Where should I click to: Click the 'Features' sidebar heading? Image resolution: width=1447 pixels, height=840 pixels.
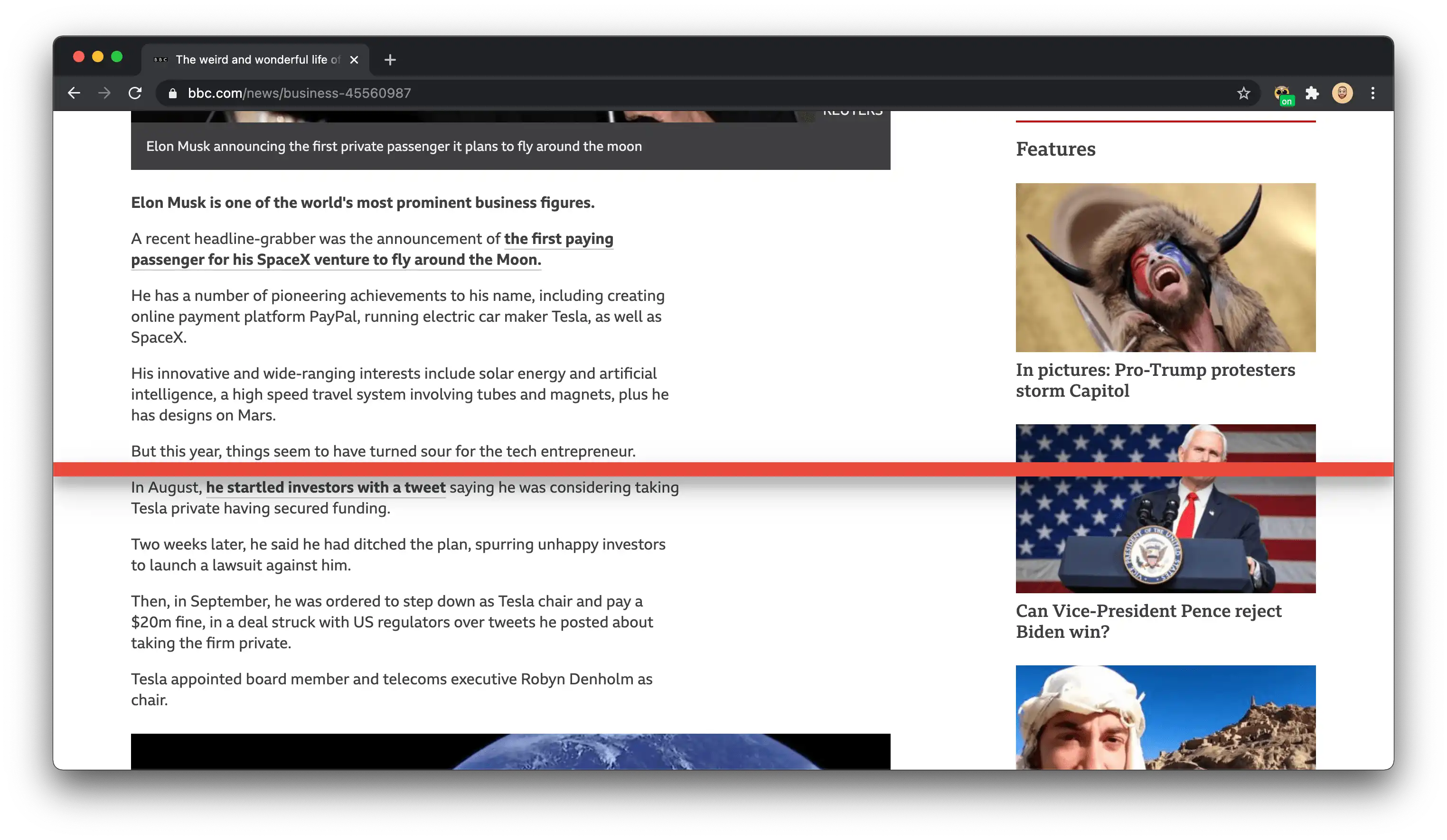click(x=1055, y=149)
